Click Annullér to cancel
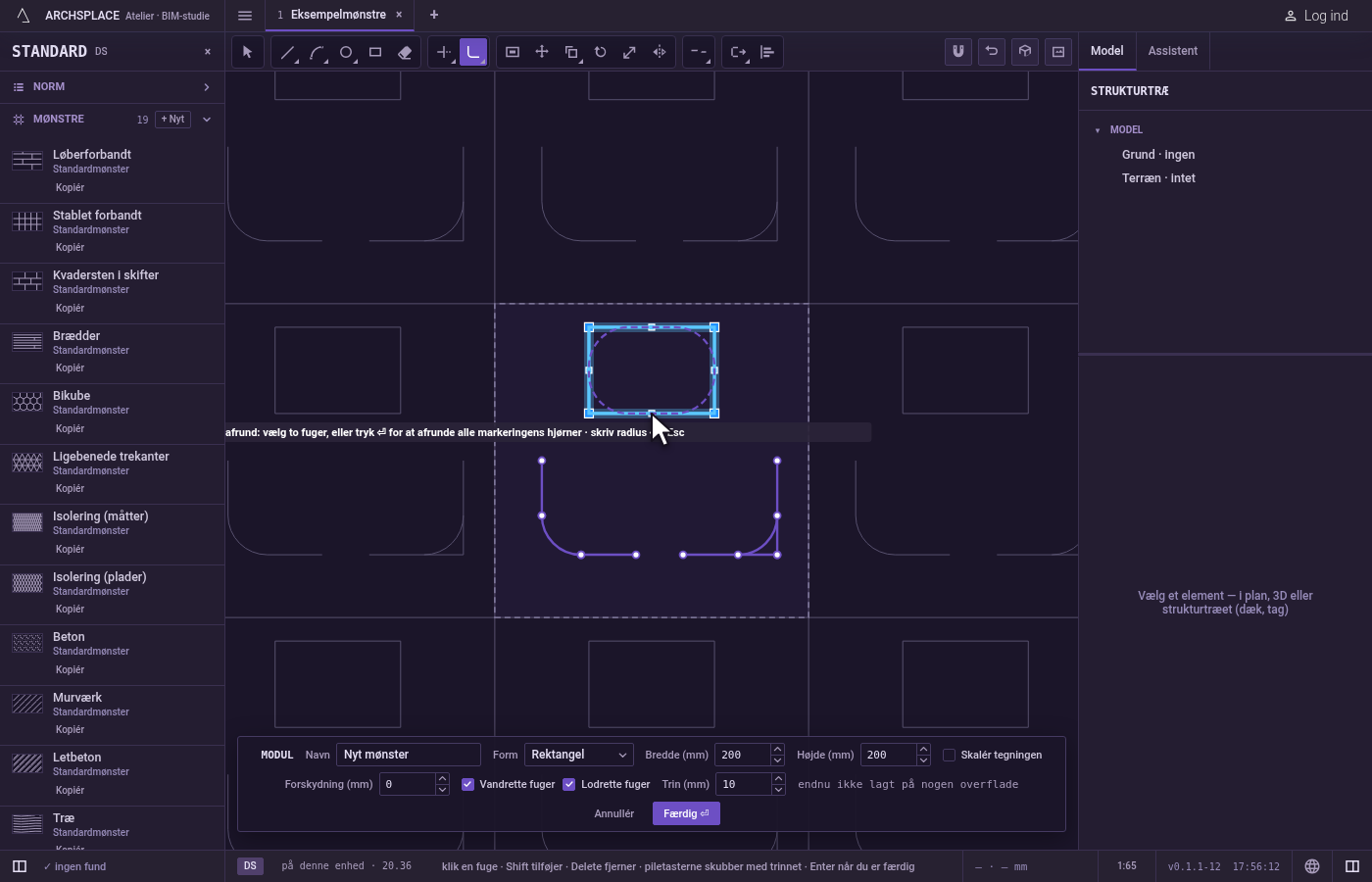1372x882 pixels. (x=614, y=813)
